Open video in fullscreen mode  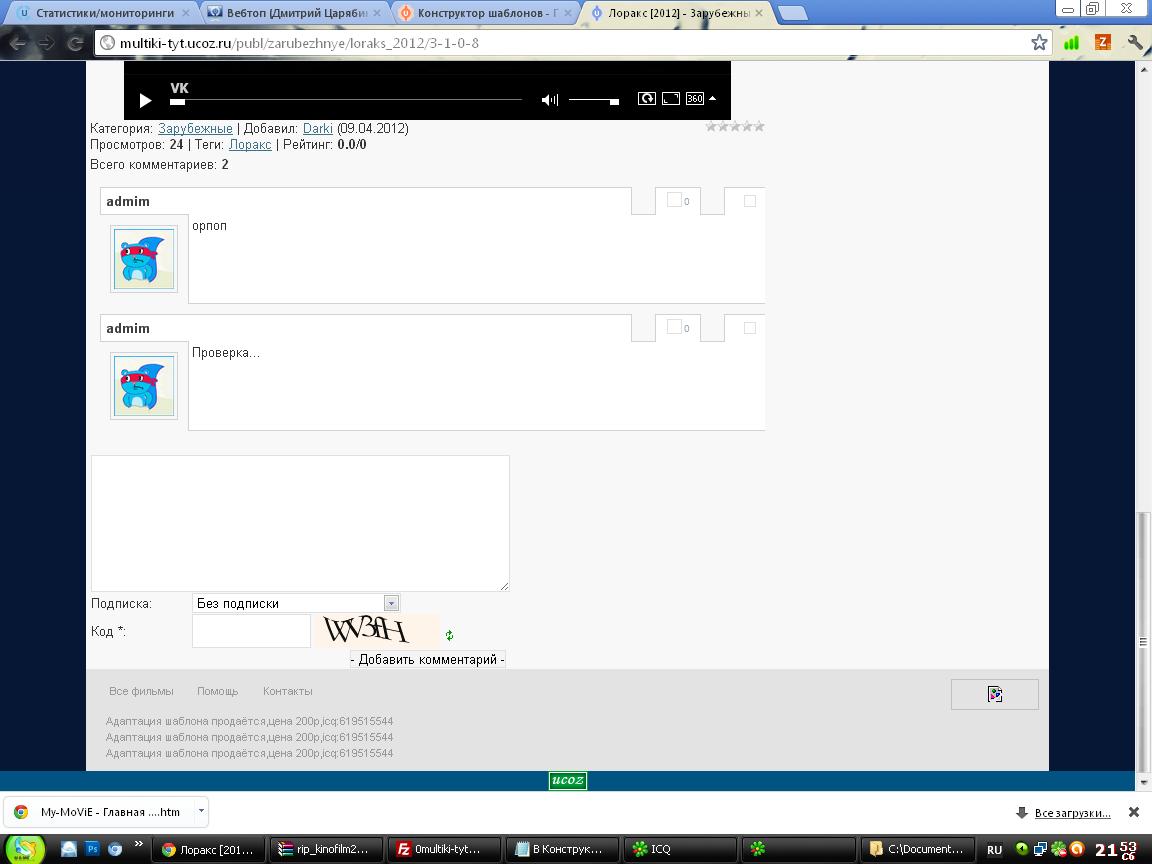[671, 99]
